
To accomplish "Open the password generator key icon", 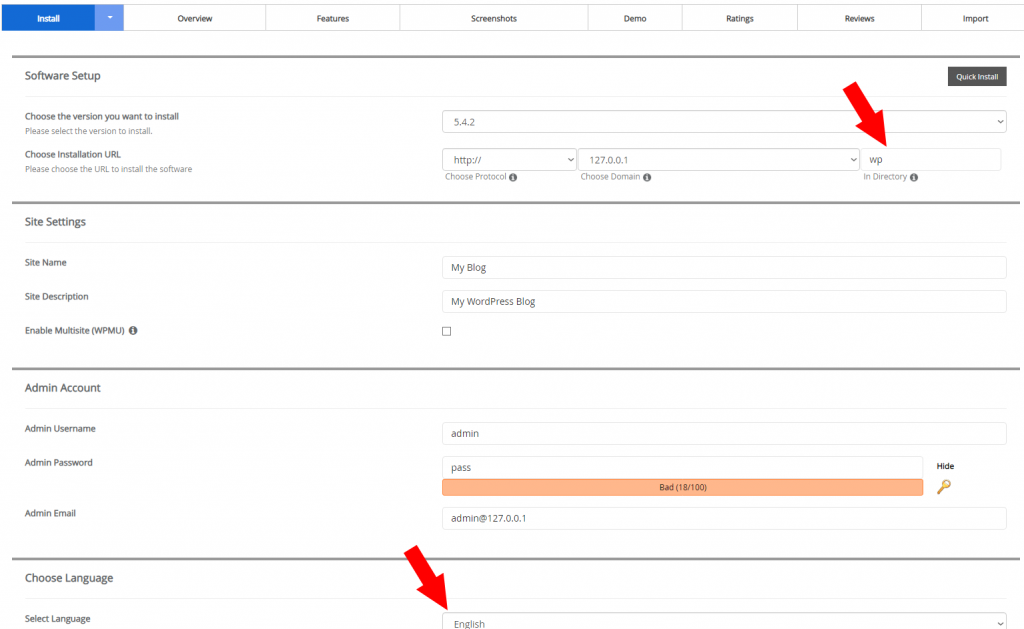I will (944, 487).
